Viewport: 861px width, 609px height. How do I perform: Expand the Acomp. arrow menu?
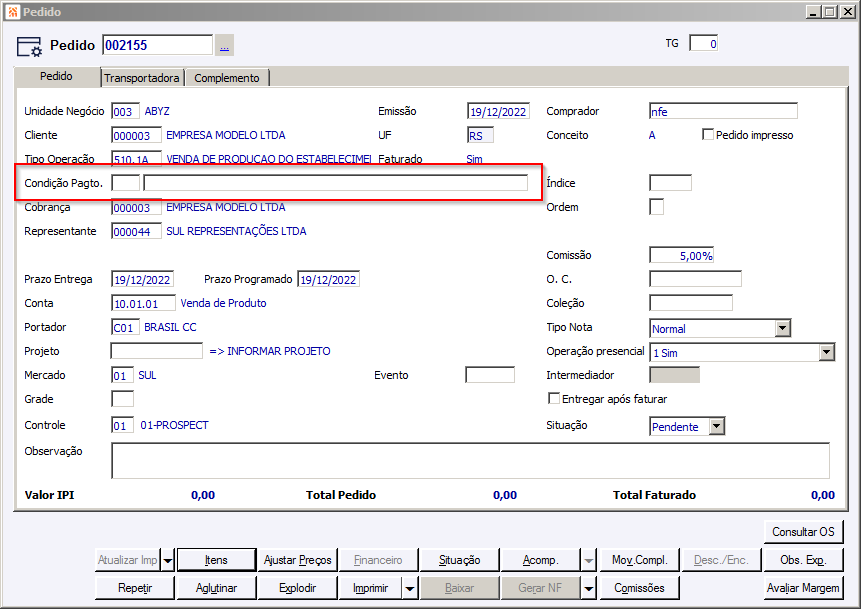589,560
